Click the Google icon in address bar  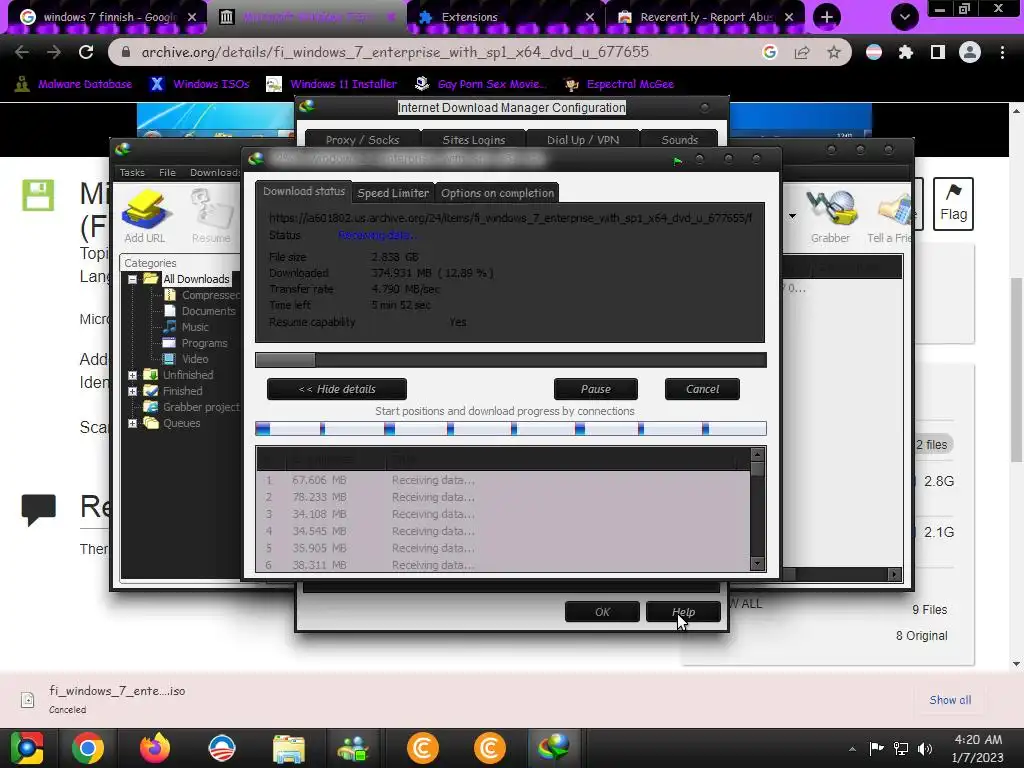[x=769, y=52]
